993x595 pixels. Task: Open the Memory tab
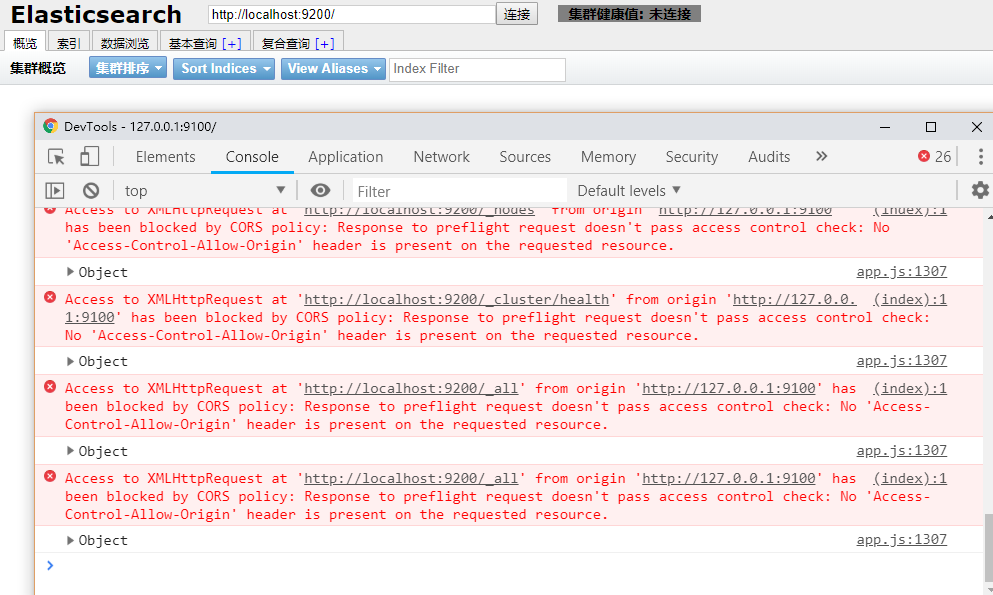coord(608,157)
